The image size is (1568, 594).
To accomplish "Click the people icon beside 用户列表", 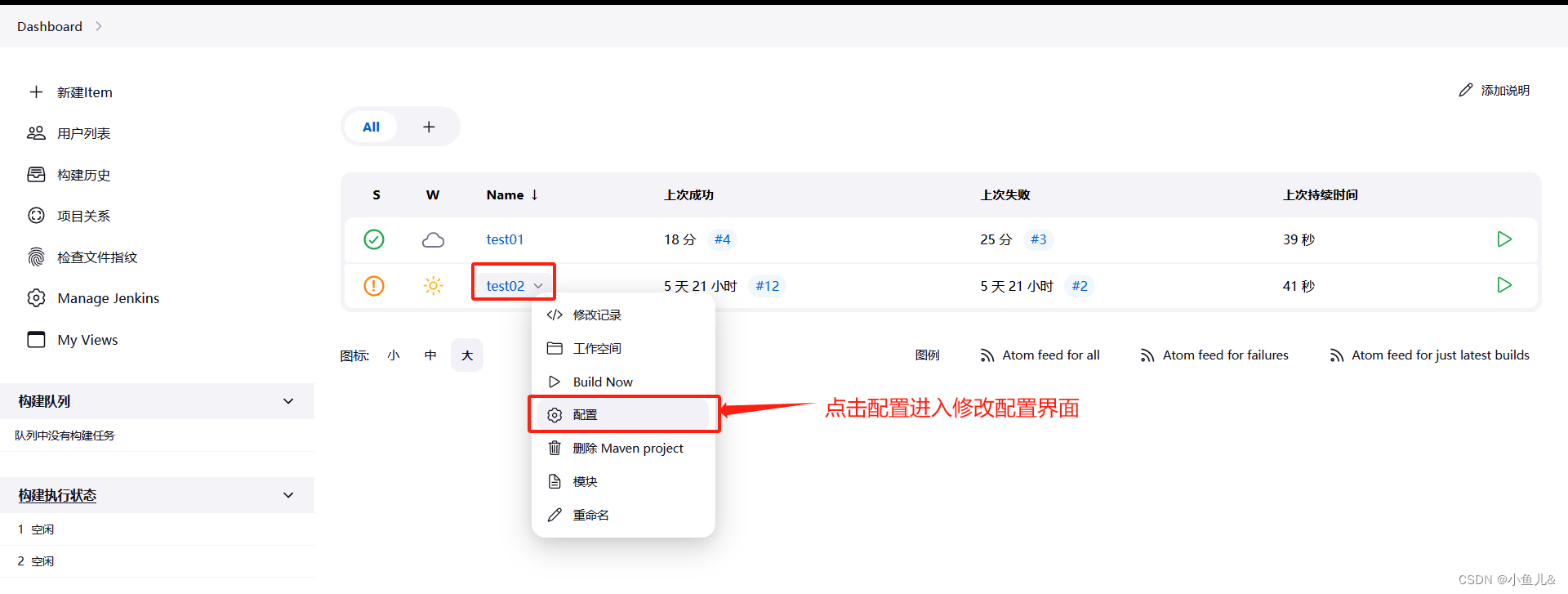I will coord(36,133).
